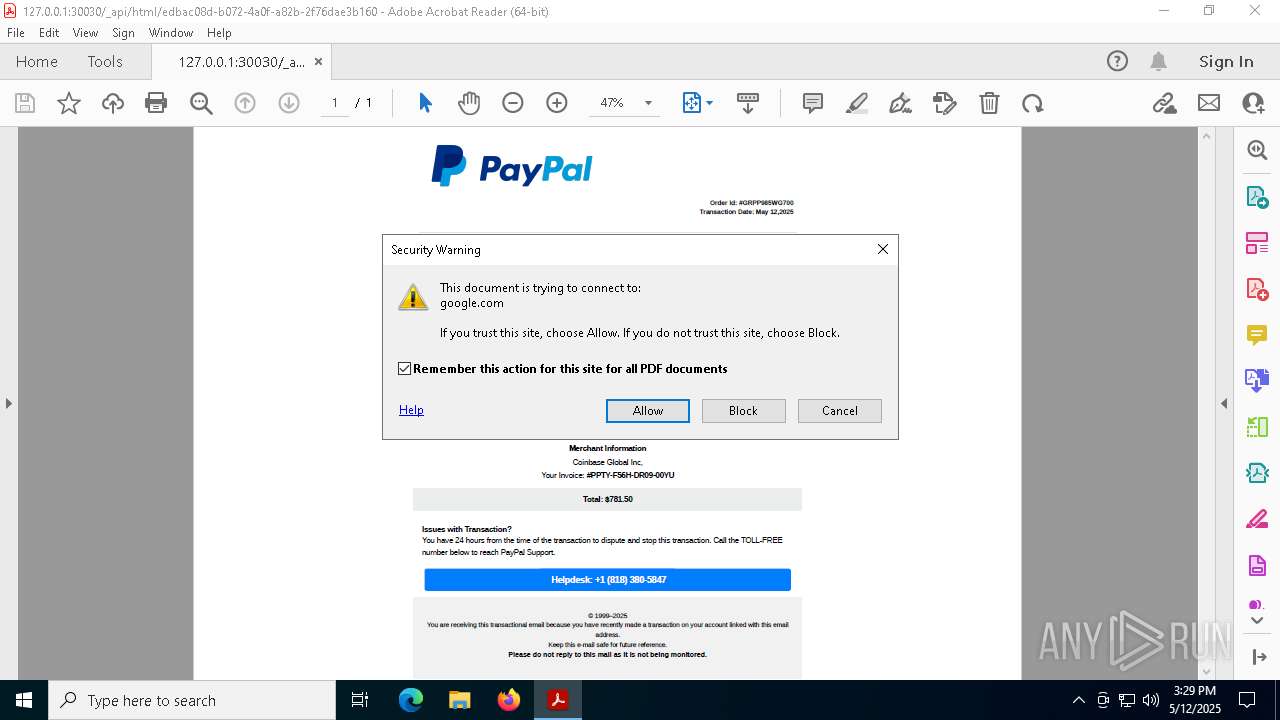
Task: Open Export PDF tool in right pane
Action: point(1257,197)
